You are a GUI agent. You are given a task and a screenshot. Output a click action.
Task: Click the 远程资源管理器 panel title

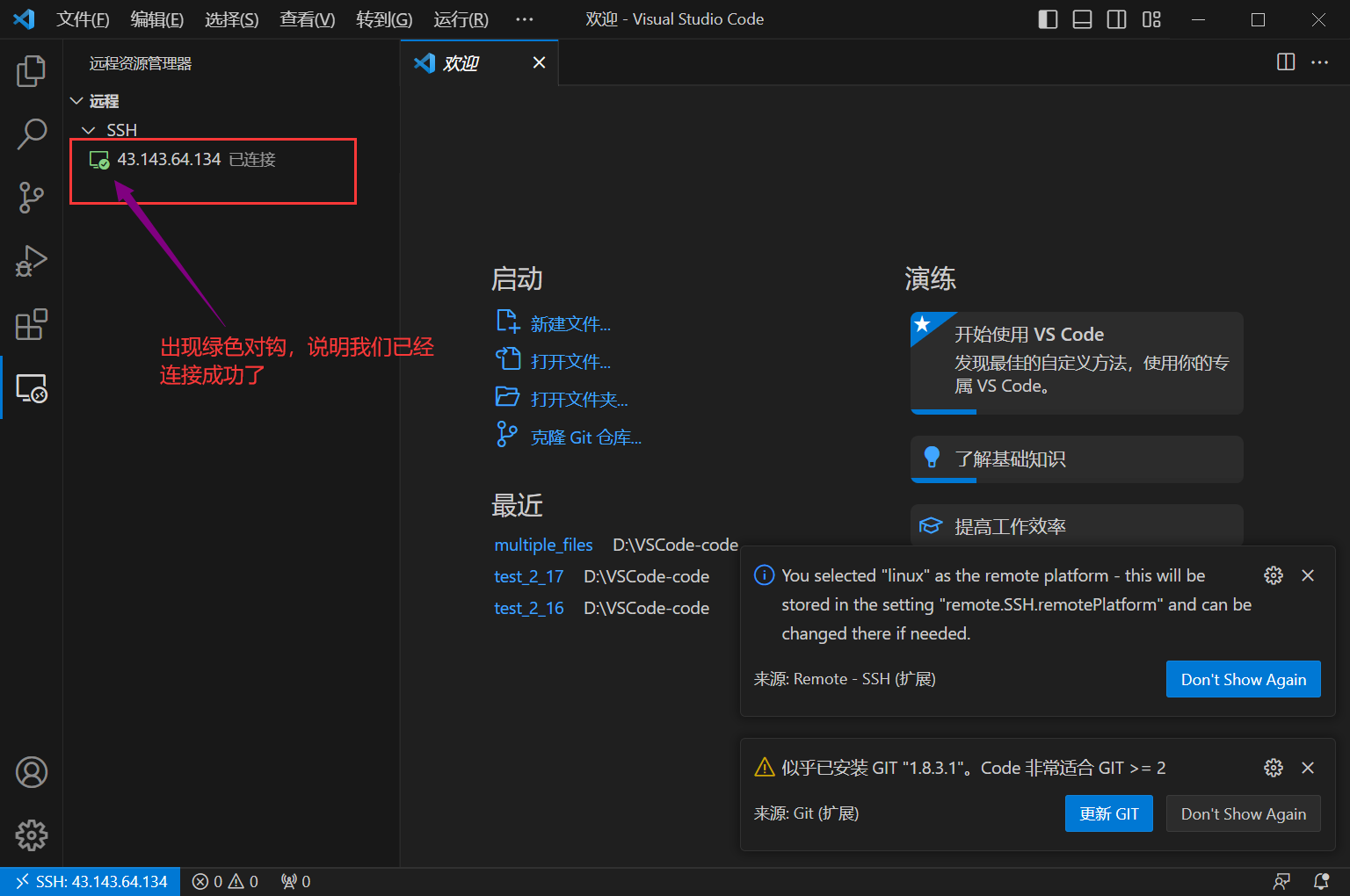[141, 63]
